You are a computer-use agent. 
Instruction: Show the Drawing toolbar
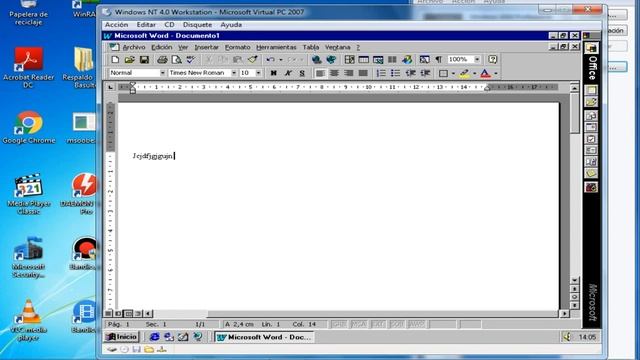(407, 60)
